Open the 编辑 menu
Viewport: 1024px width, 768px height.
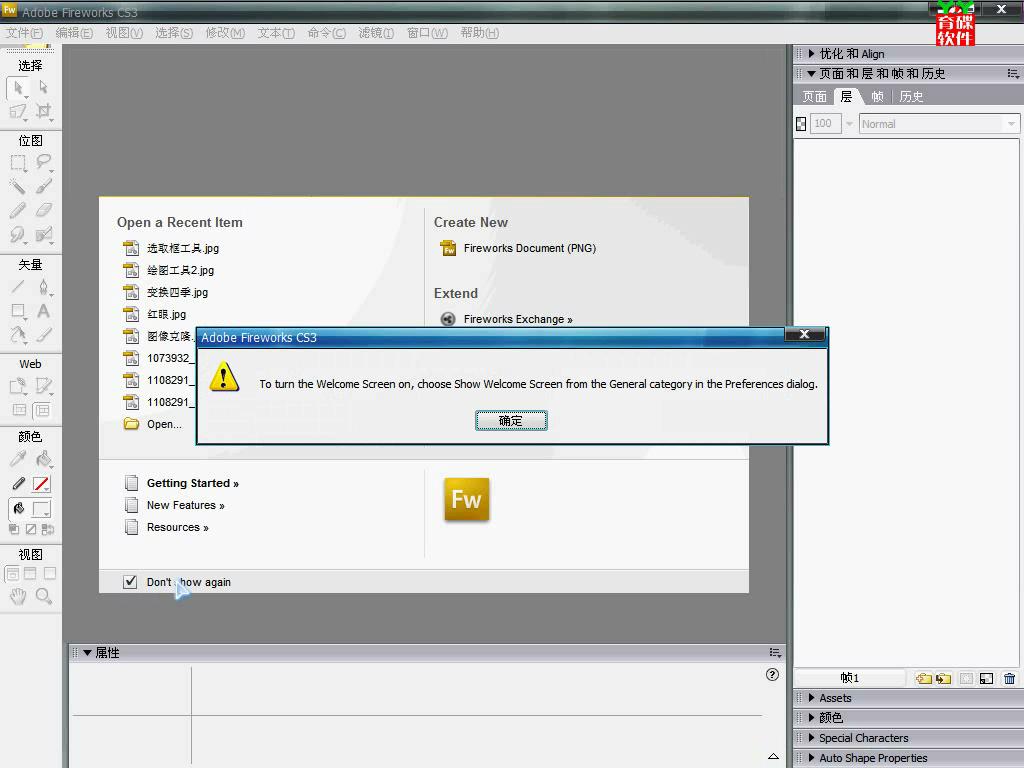tap(74, 33)
